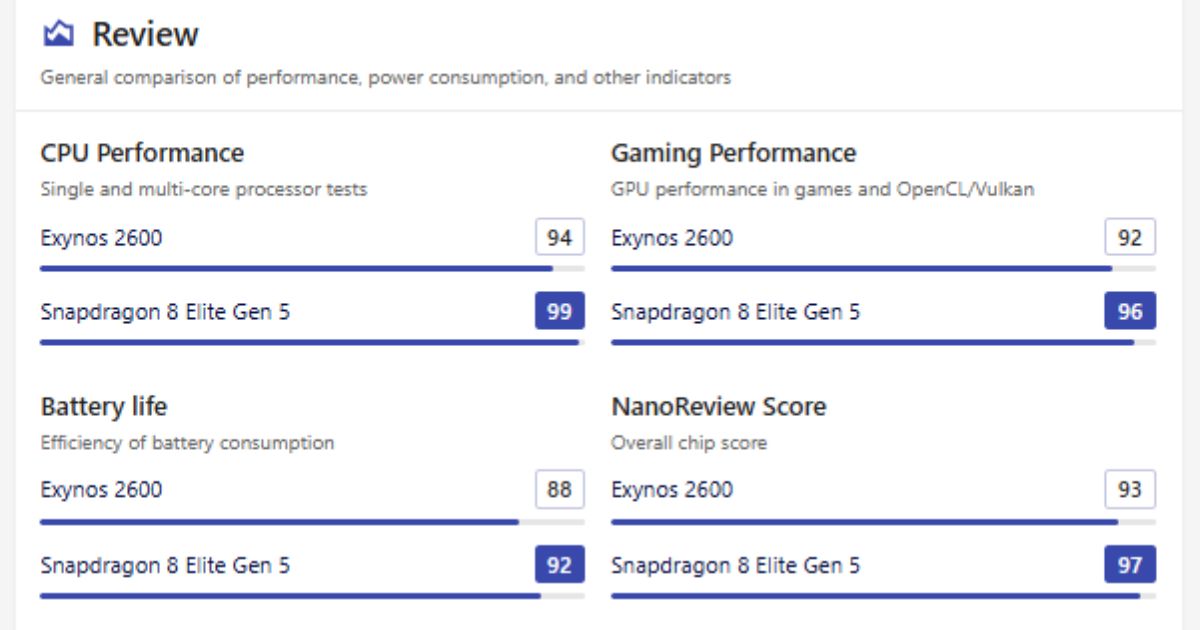Click the 96 badge beside Snapdragon 8 Elite Gen 5
Viewport: 1200px width, 630px height.
click(1133, 312)
